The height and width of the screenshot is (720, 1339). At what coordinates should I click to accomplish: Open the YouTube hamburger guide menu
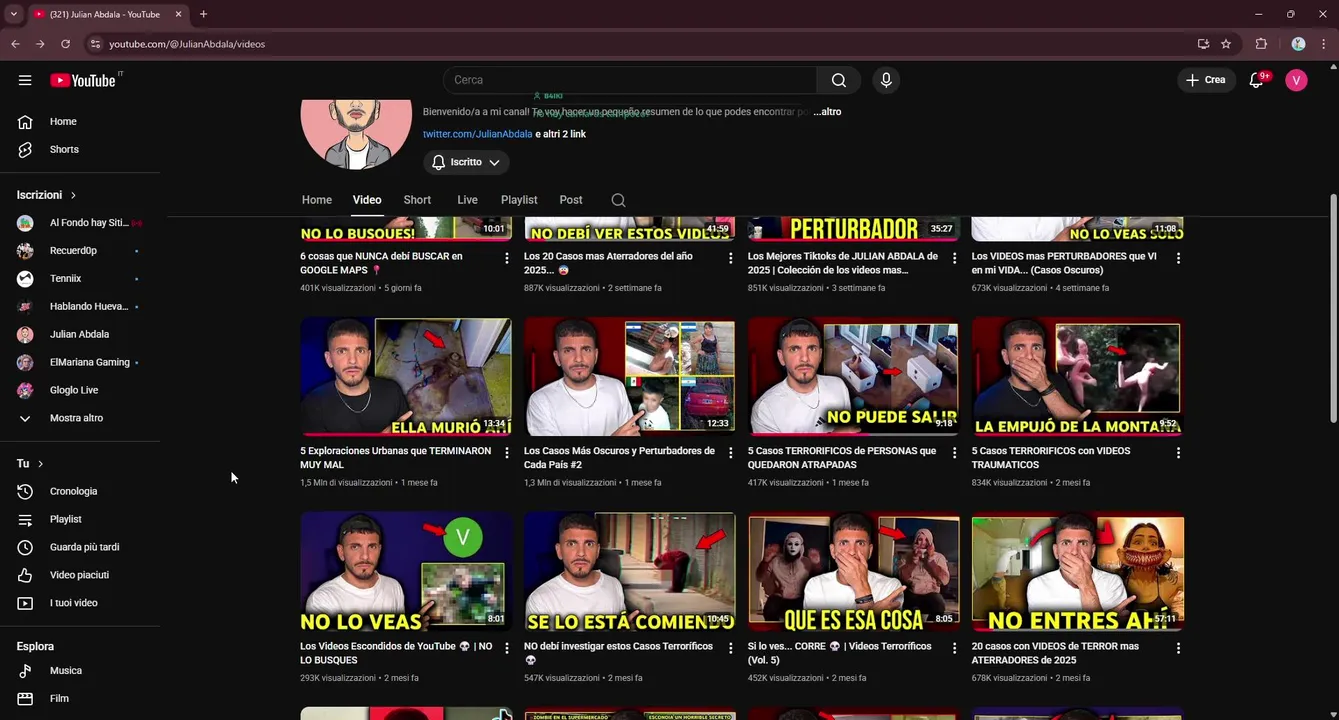(25, 80)
